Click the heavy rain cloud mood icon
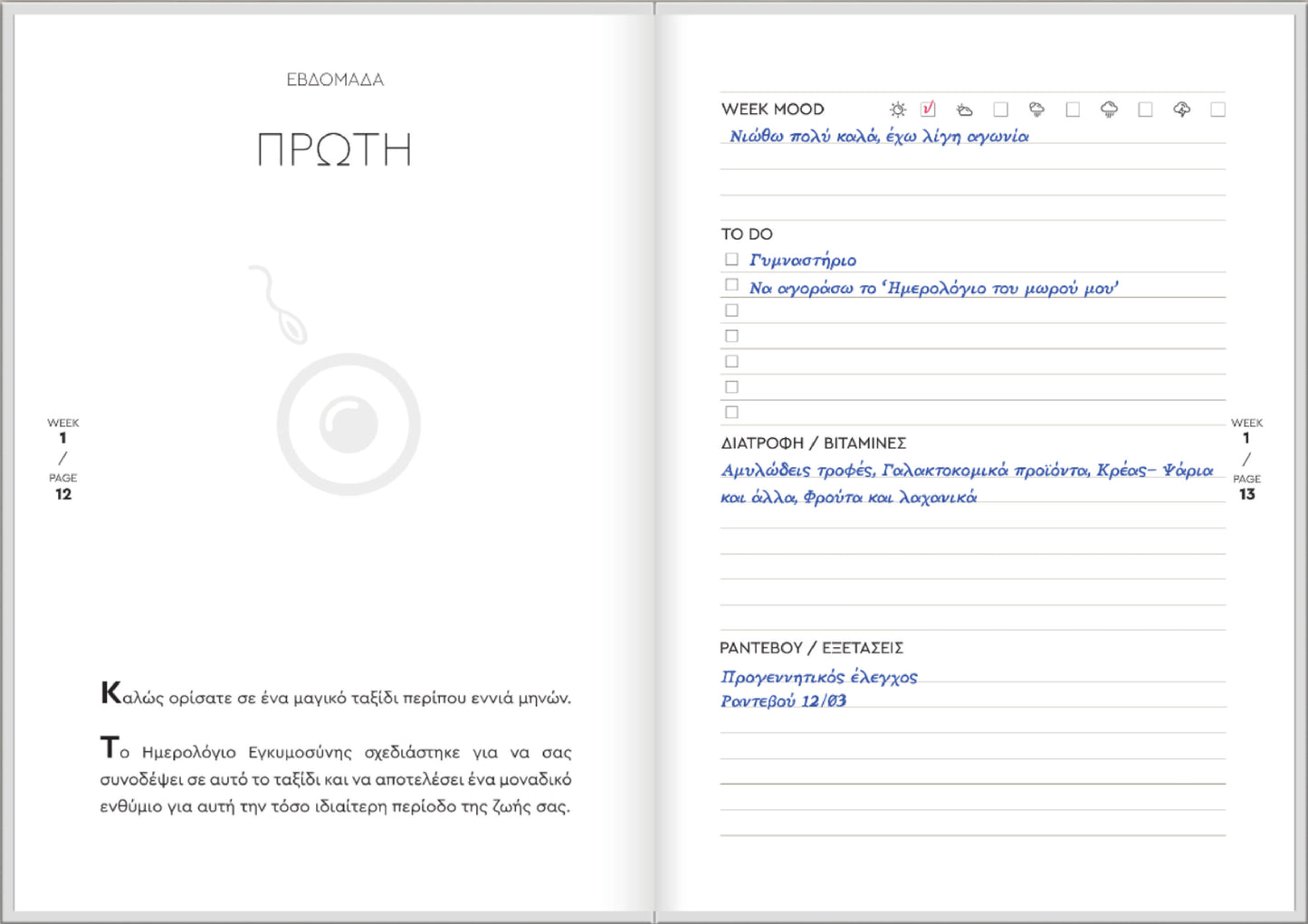This screenshot has width=1308, height=924. [1109, 110]
